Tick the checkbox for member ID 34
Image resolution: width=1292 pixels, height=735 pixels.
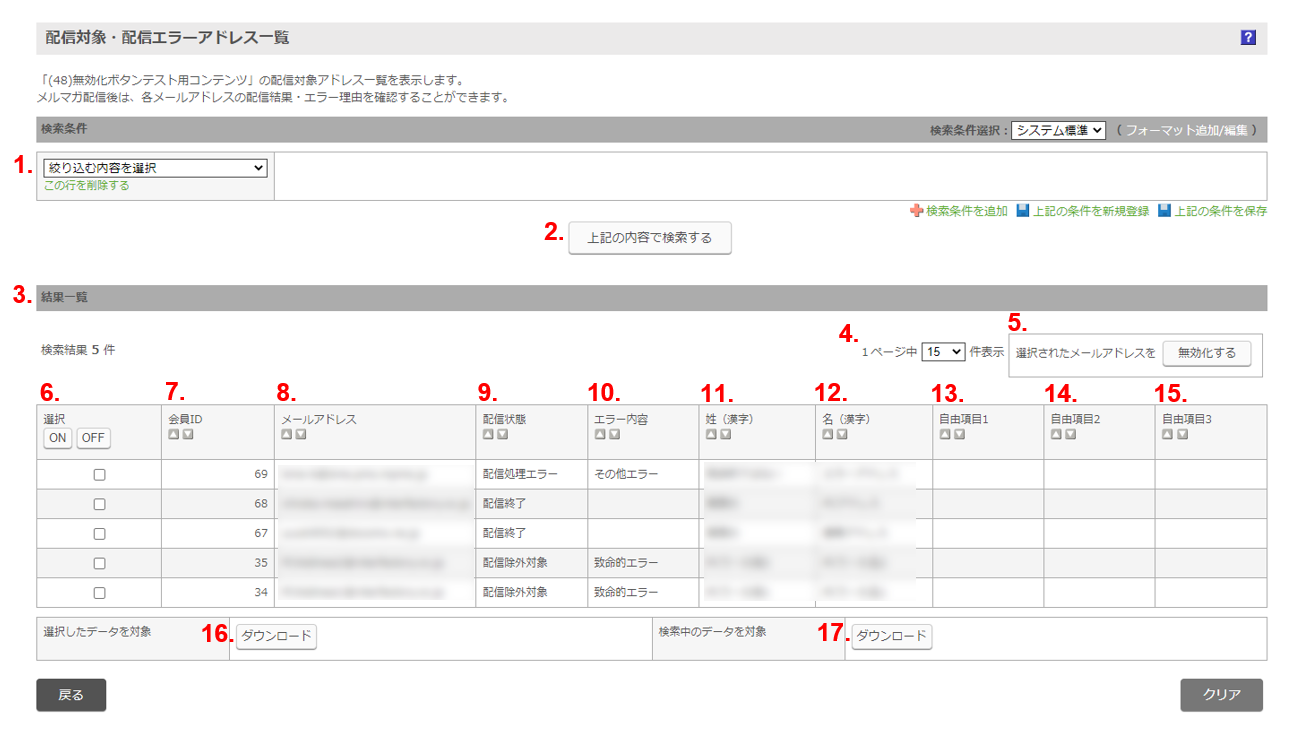99,592
